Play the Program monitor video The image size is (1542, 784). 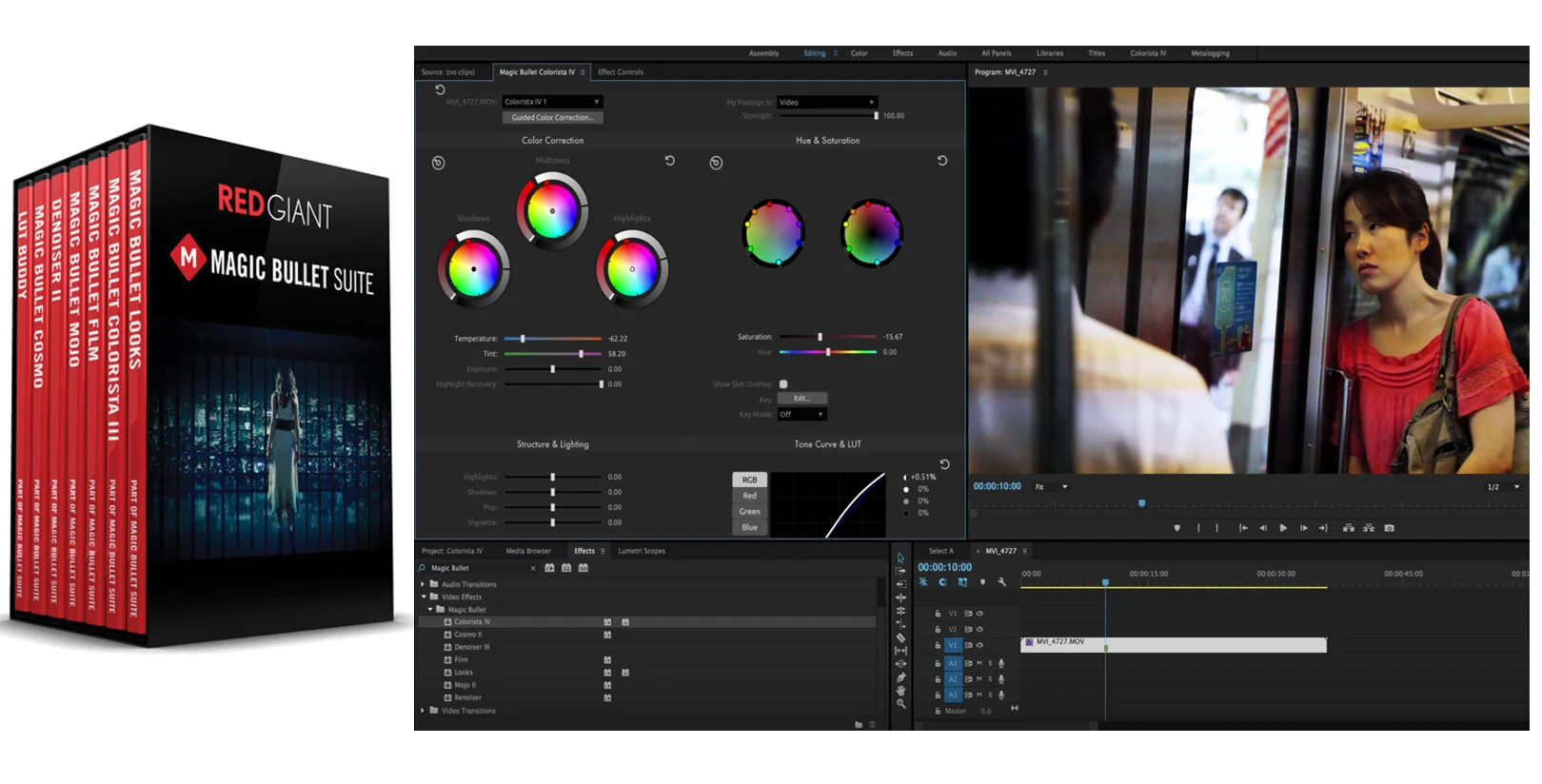pyautogui.click(x=1283, y=528)
